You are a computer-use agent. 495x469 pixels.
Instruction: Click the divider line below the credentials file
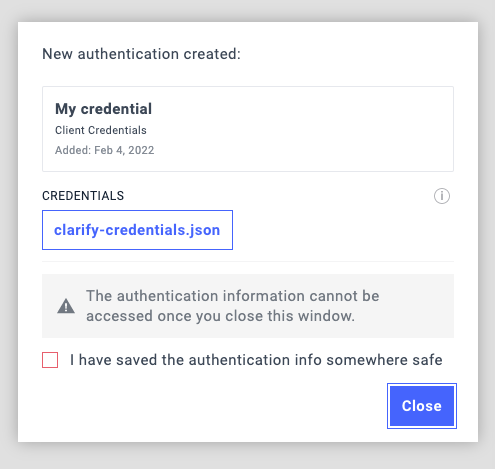[248, 262]
